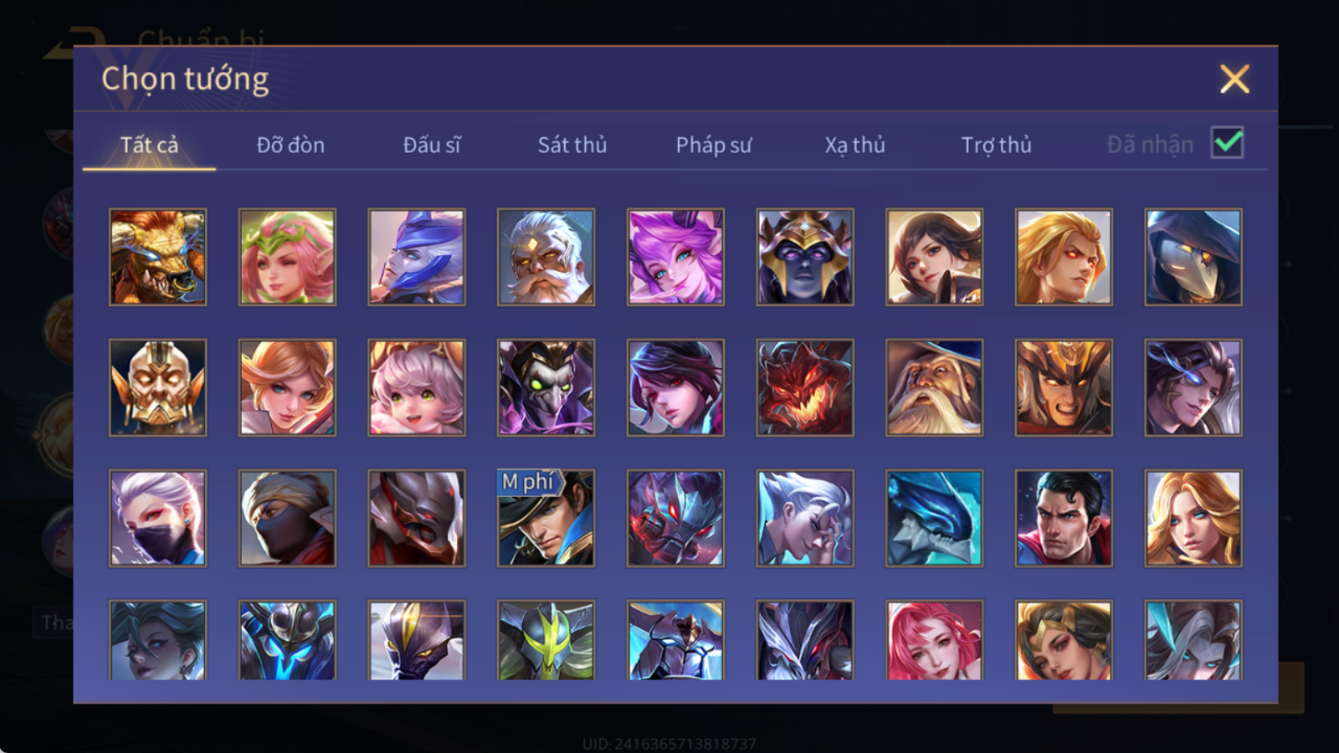Select the red lava demon hero

(805, 387)
